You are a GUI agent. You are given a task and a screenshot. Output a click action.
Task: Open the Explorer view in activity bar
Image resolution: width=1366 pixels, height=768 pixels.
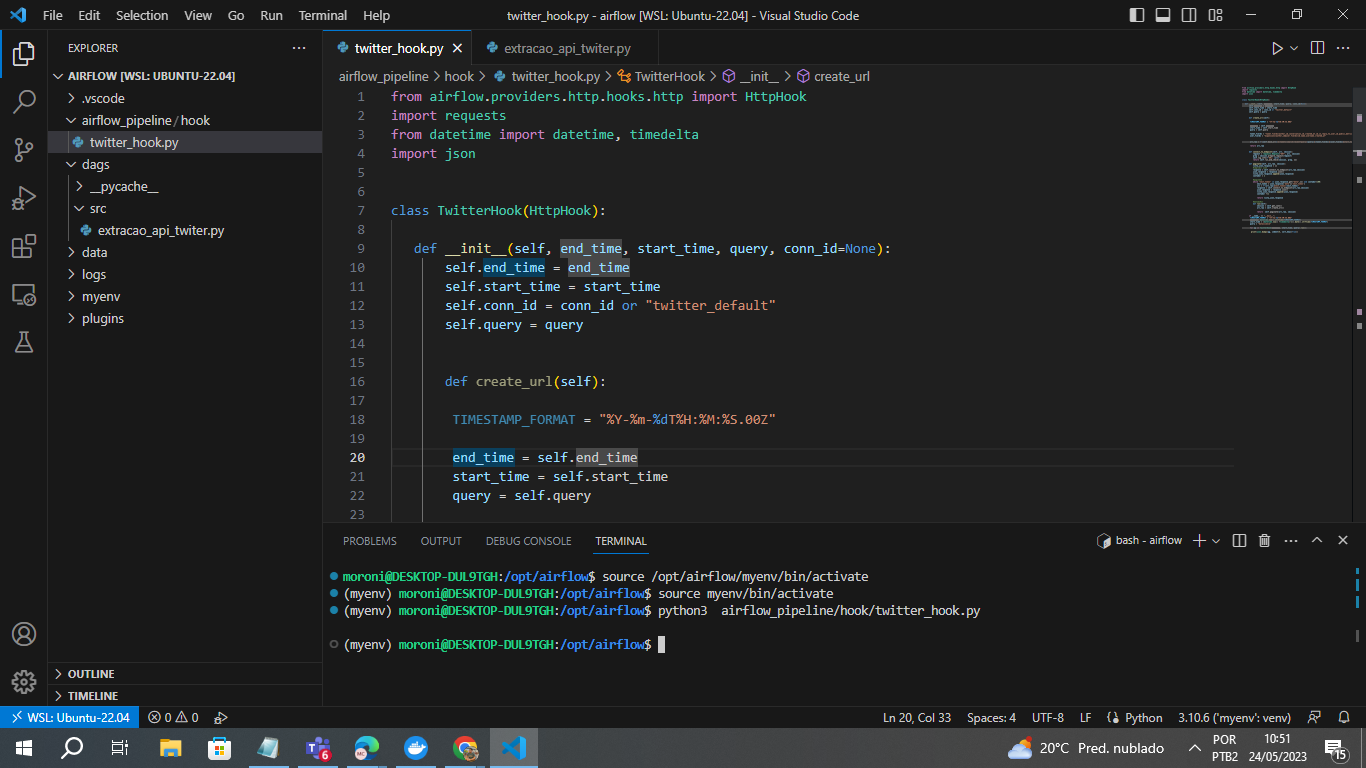24,54
